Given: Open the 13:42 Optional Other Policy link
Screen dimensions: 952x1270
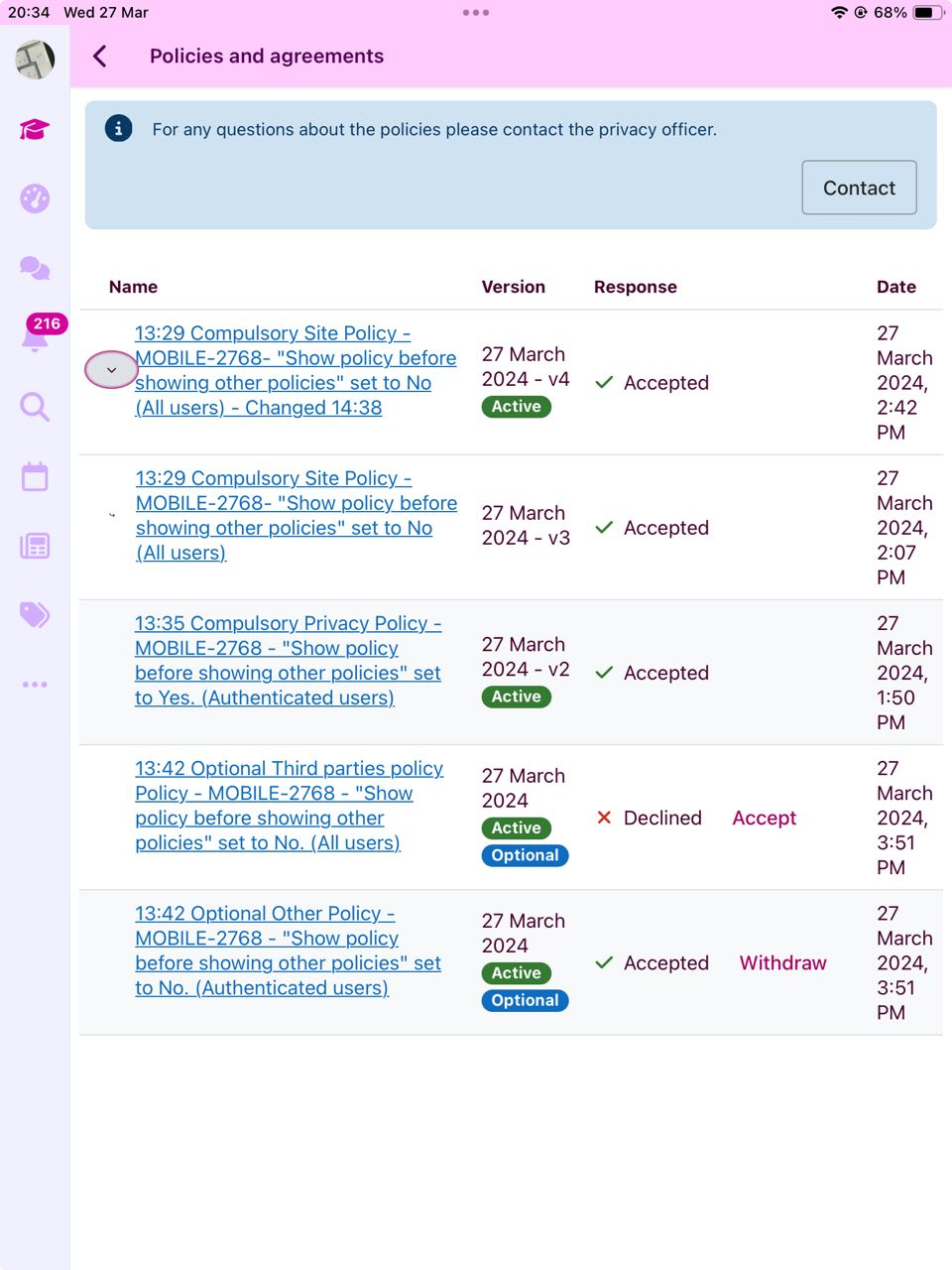Looking at the screenshot, I should point(289,951).
